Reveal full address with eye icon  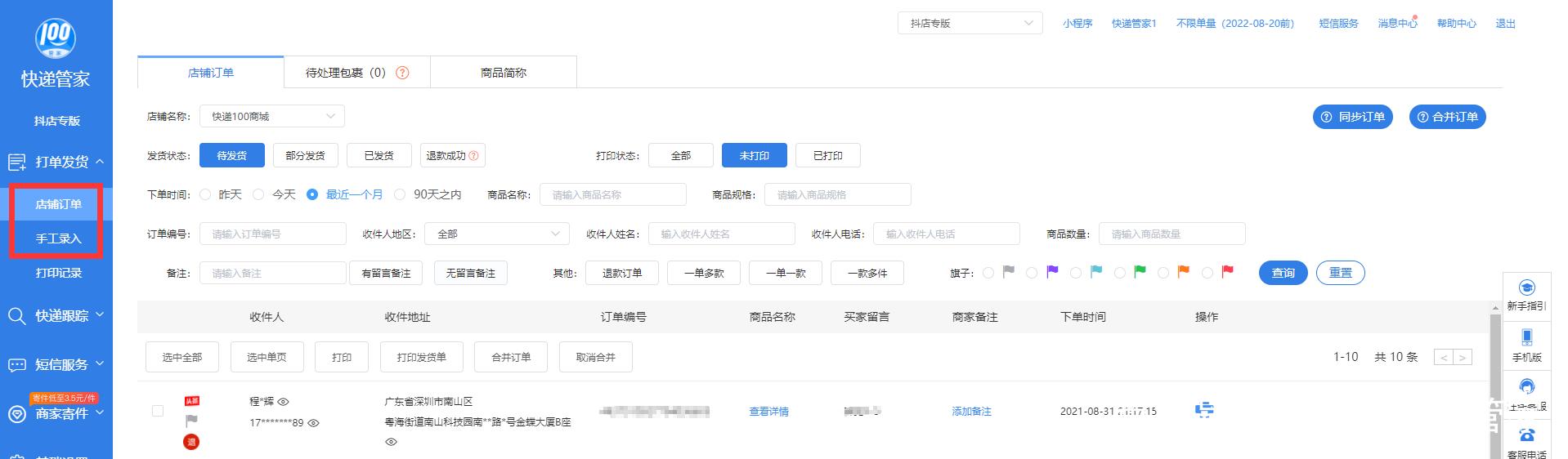391,442
